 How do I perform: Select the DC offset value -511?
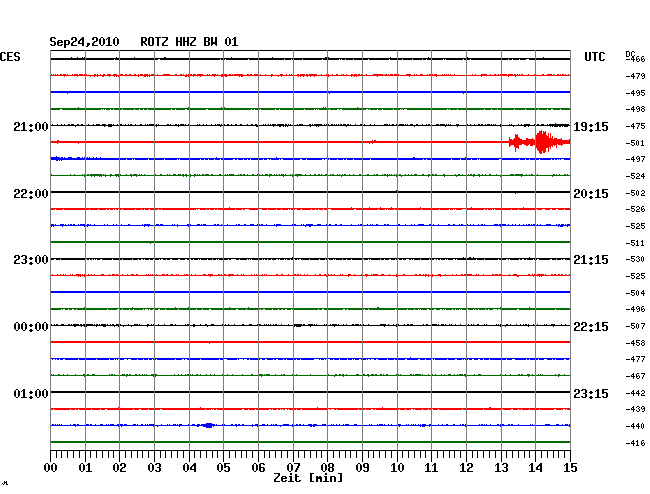[x=635, y=243]
